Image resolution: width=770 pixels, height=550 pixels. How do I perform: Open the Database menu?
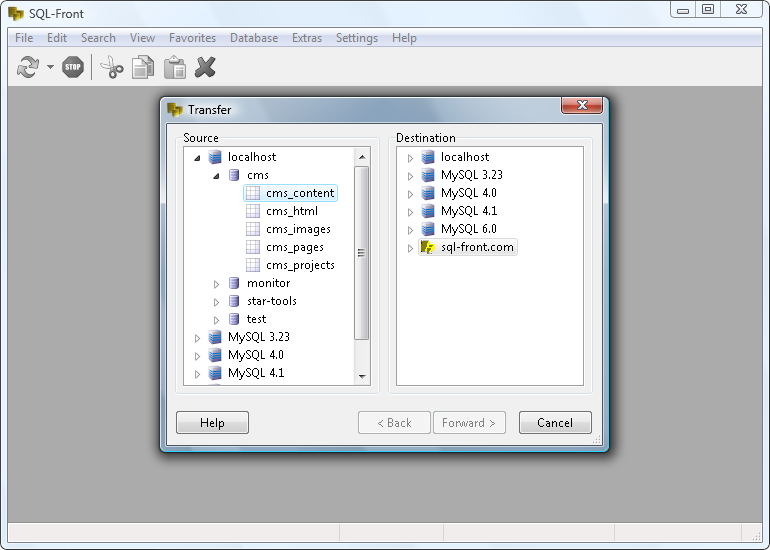254,38
